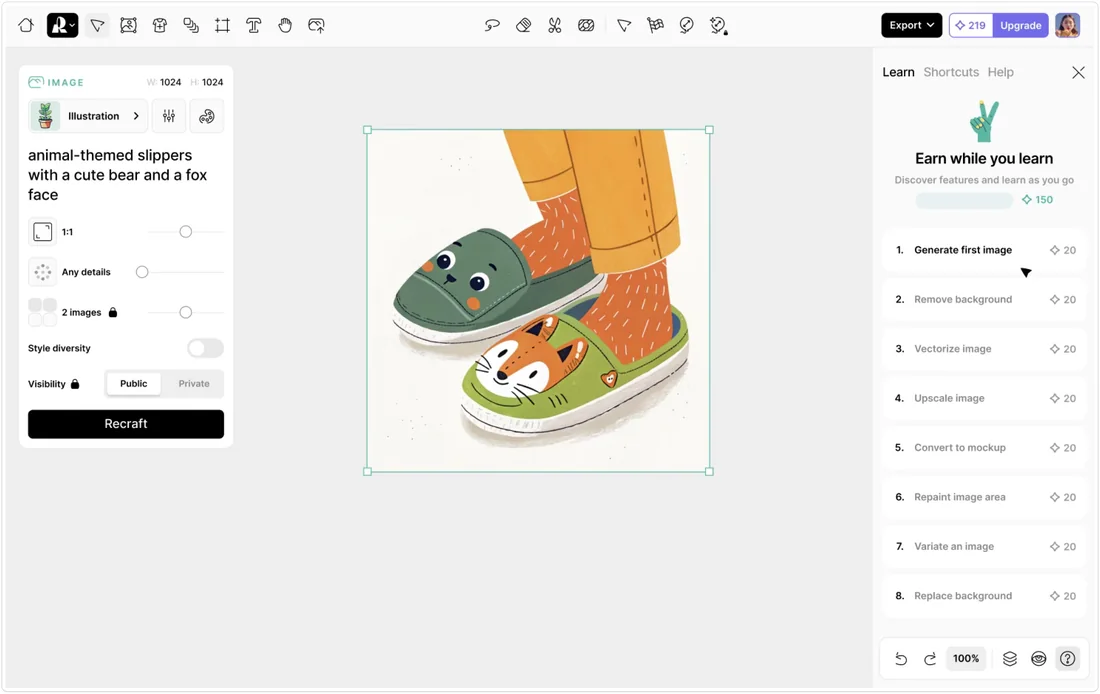The width and height of the screenshot is (1100, 694).
Task: Choose the t-shirt mockup tool
Action: (160, 25)
